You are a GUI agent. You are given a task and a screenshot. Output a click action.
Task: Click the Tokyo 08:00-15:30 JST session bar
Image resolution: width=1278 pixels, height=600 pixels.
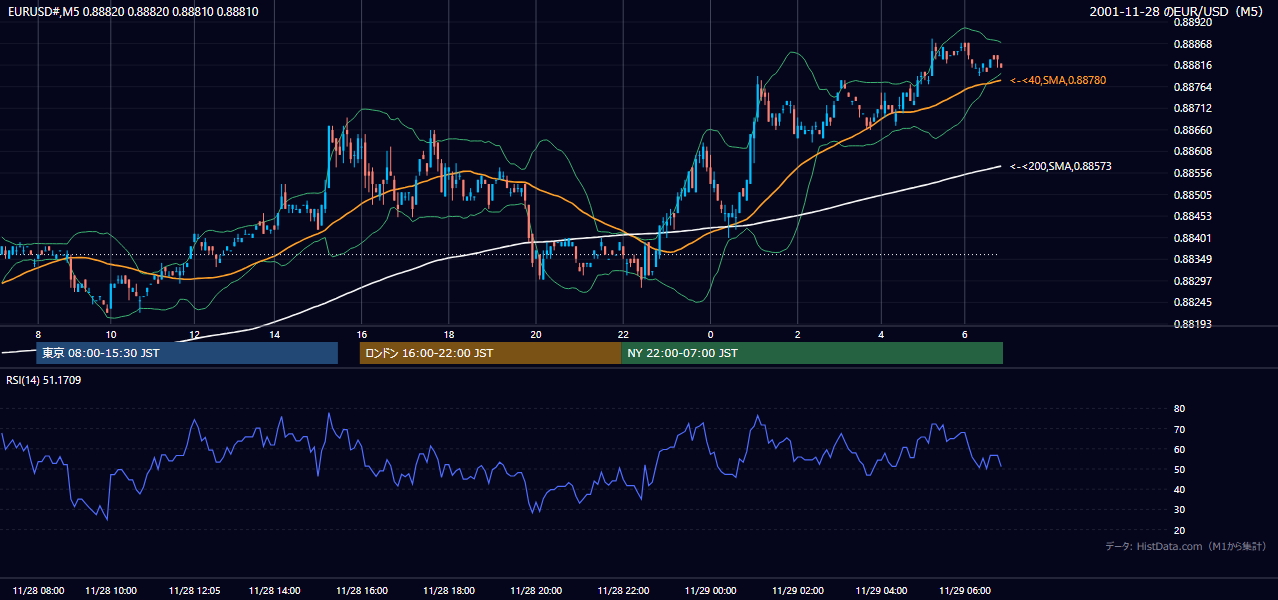point(187,353)
